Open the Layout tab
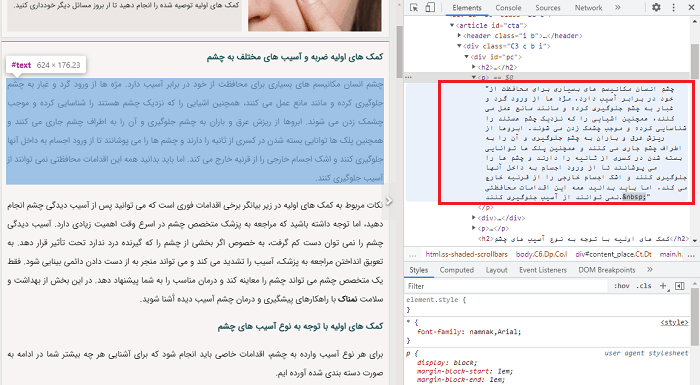Image resolution: width=700 pixels, height=385 pixels. [x=496, y=270]
